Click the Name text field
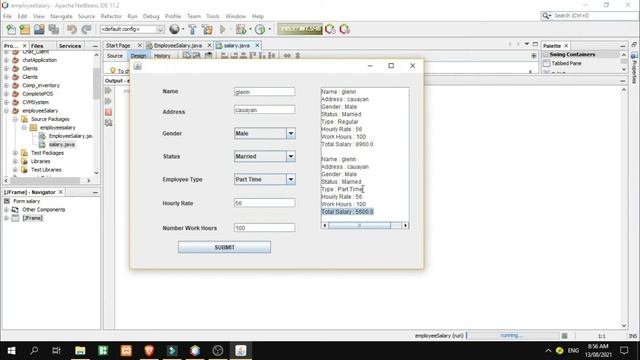 pyautogui.click(x=264, y=91)
